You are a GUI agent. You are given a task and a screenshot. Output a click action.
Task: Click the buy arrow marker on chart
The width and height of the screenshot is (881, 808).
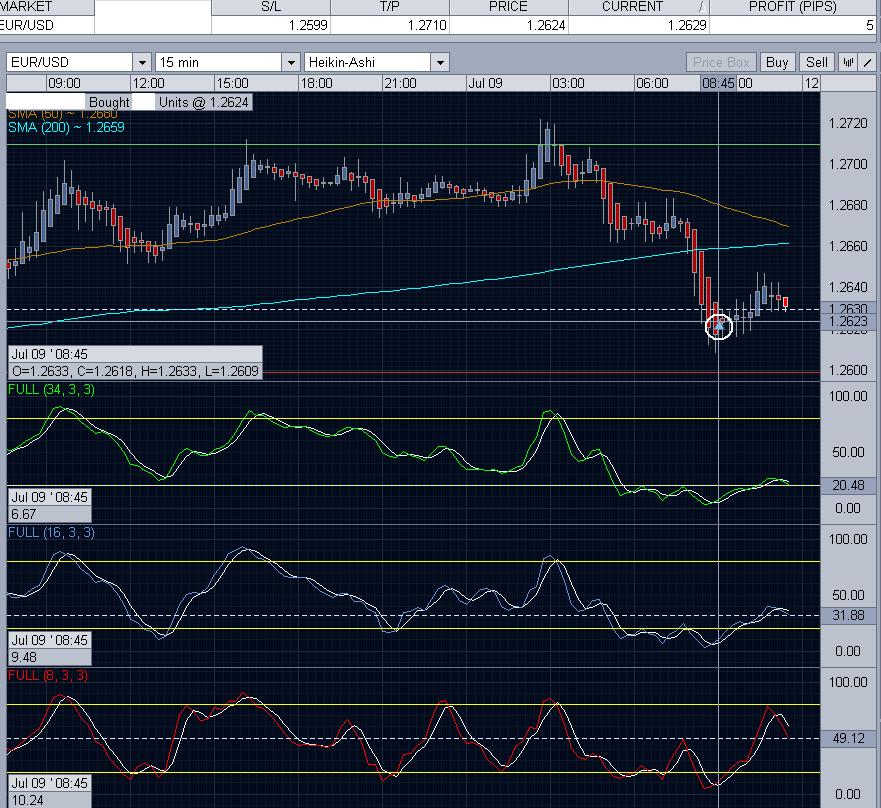click(x=719, y=325)
